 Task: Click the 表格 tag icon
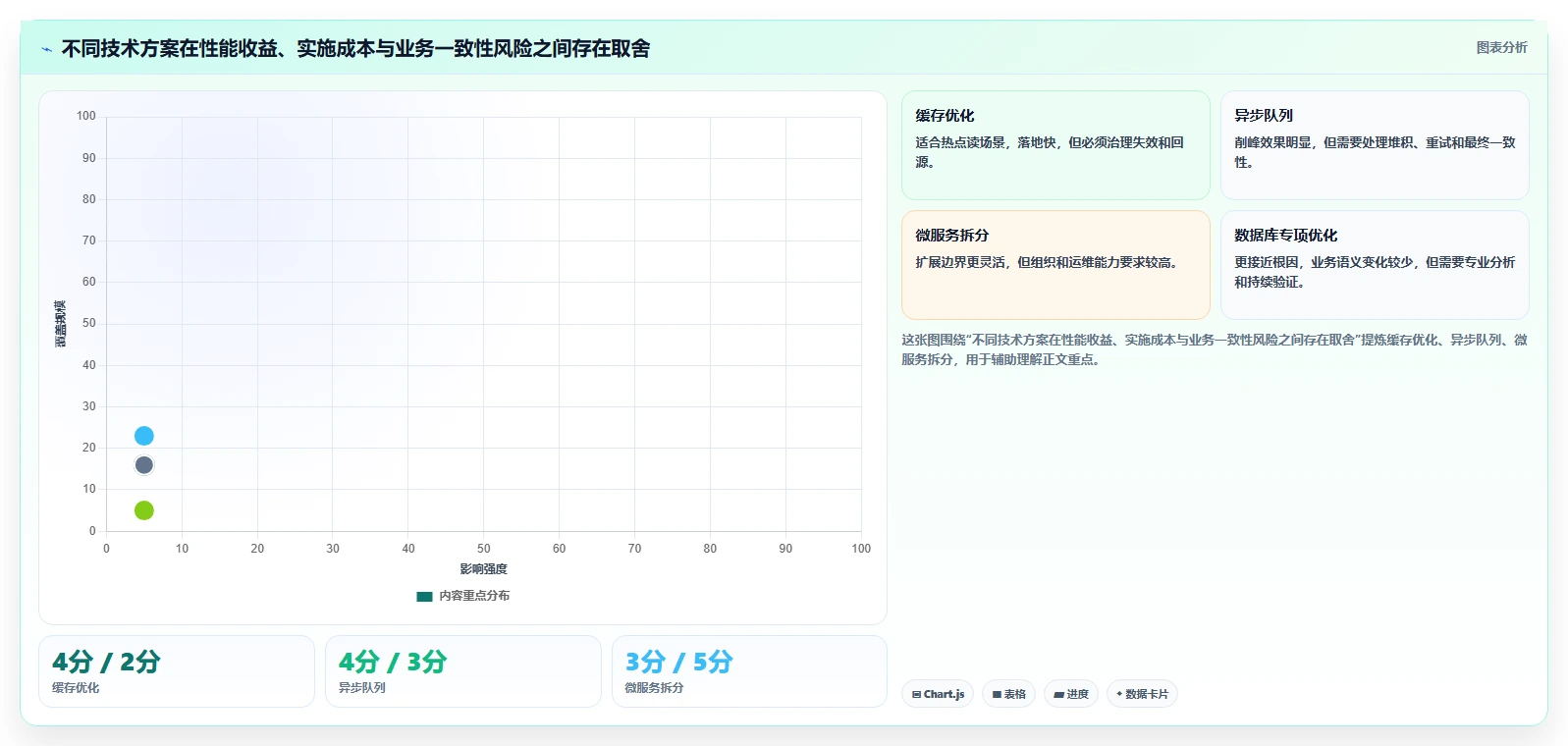click(x=997, y=694)
